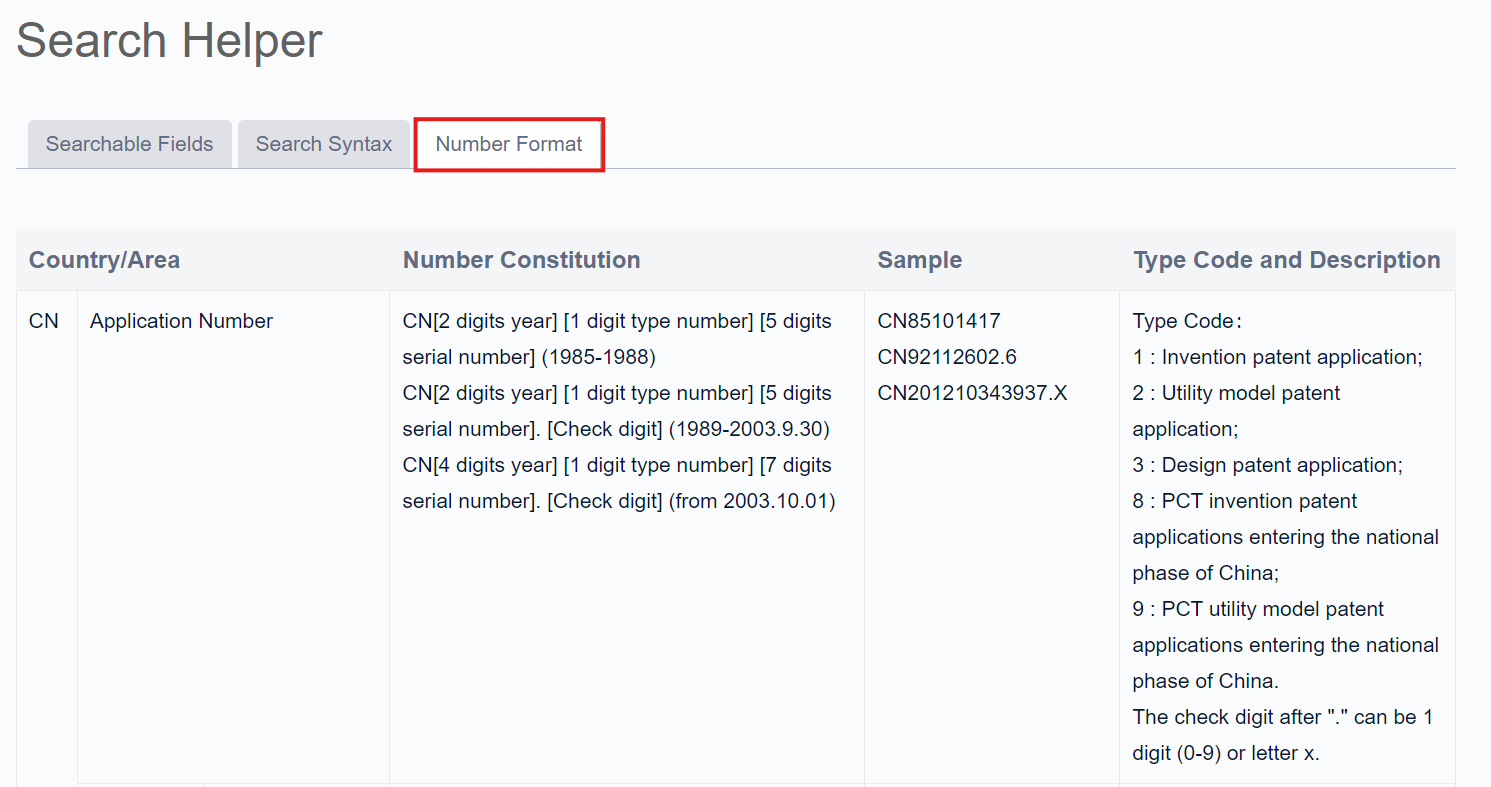Click type code 8 PCT invention description
The image size is (1491, 787).
1285,537
